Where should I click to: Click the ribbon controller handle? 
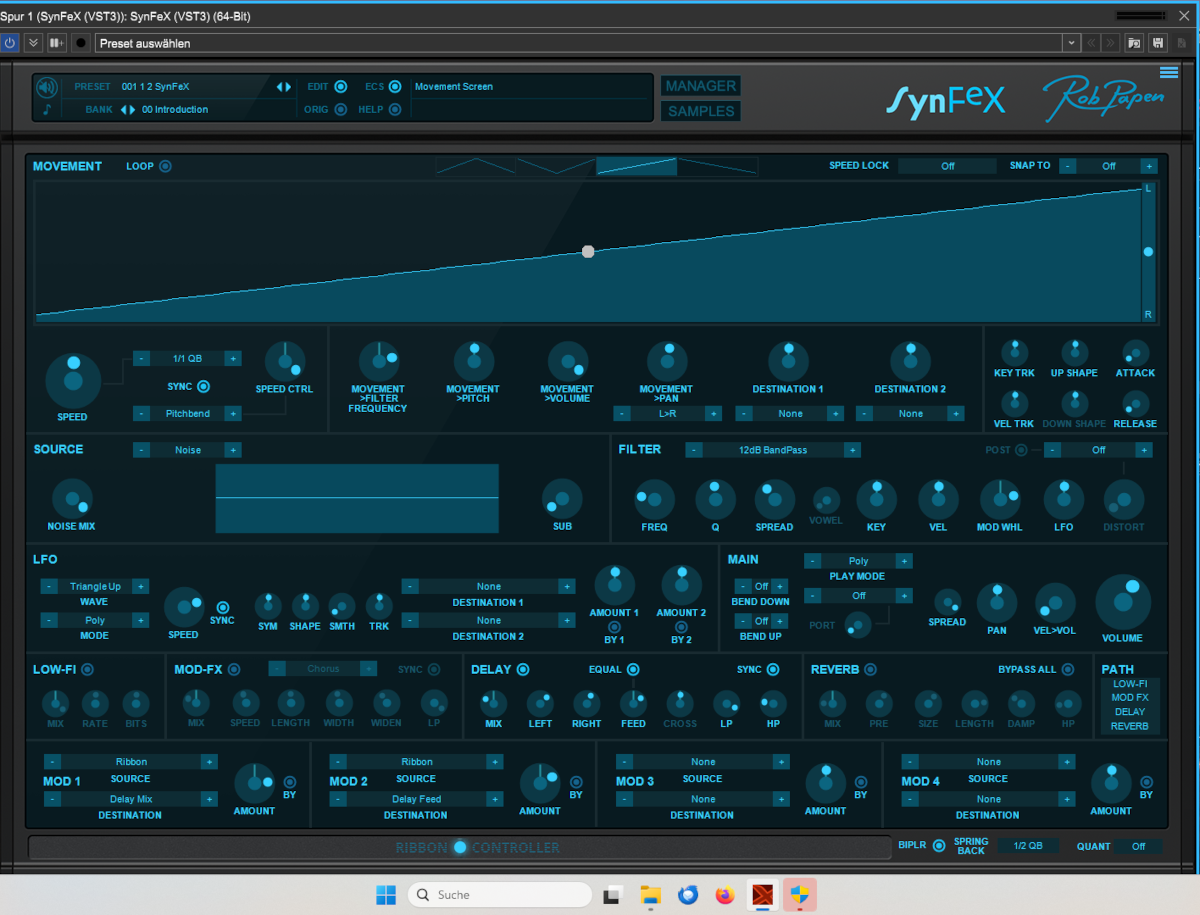[x=460, y=847]
